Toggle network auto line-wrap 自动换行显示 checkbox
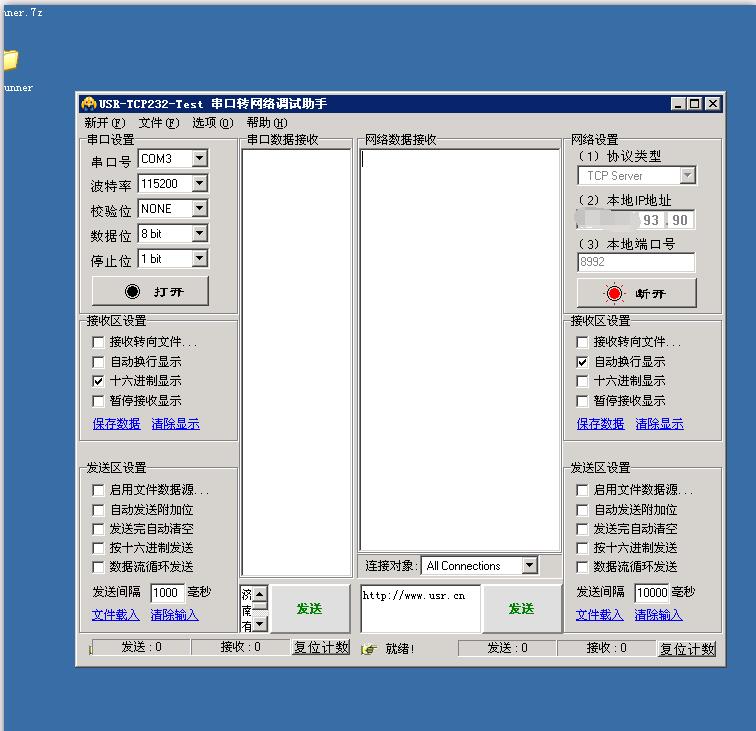The width and height of the screenshot is (756, 731). 582,362
